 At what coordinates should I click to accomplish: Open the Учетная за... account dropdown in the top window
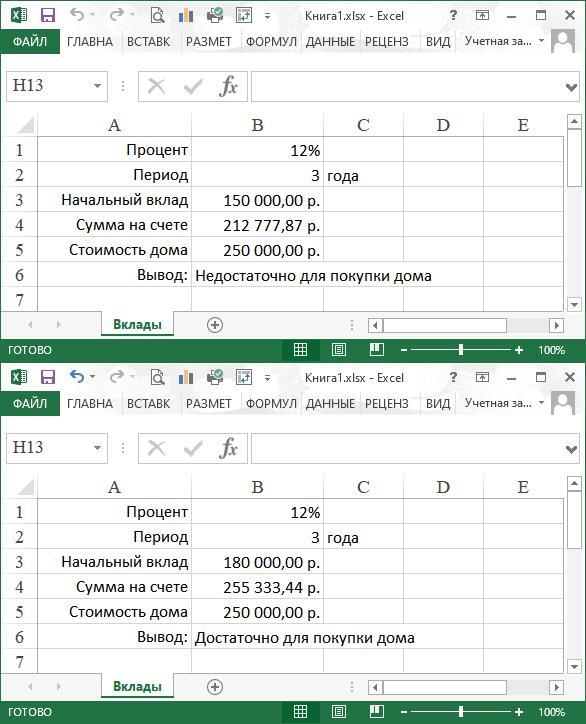pos(541,41)
